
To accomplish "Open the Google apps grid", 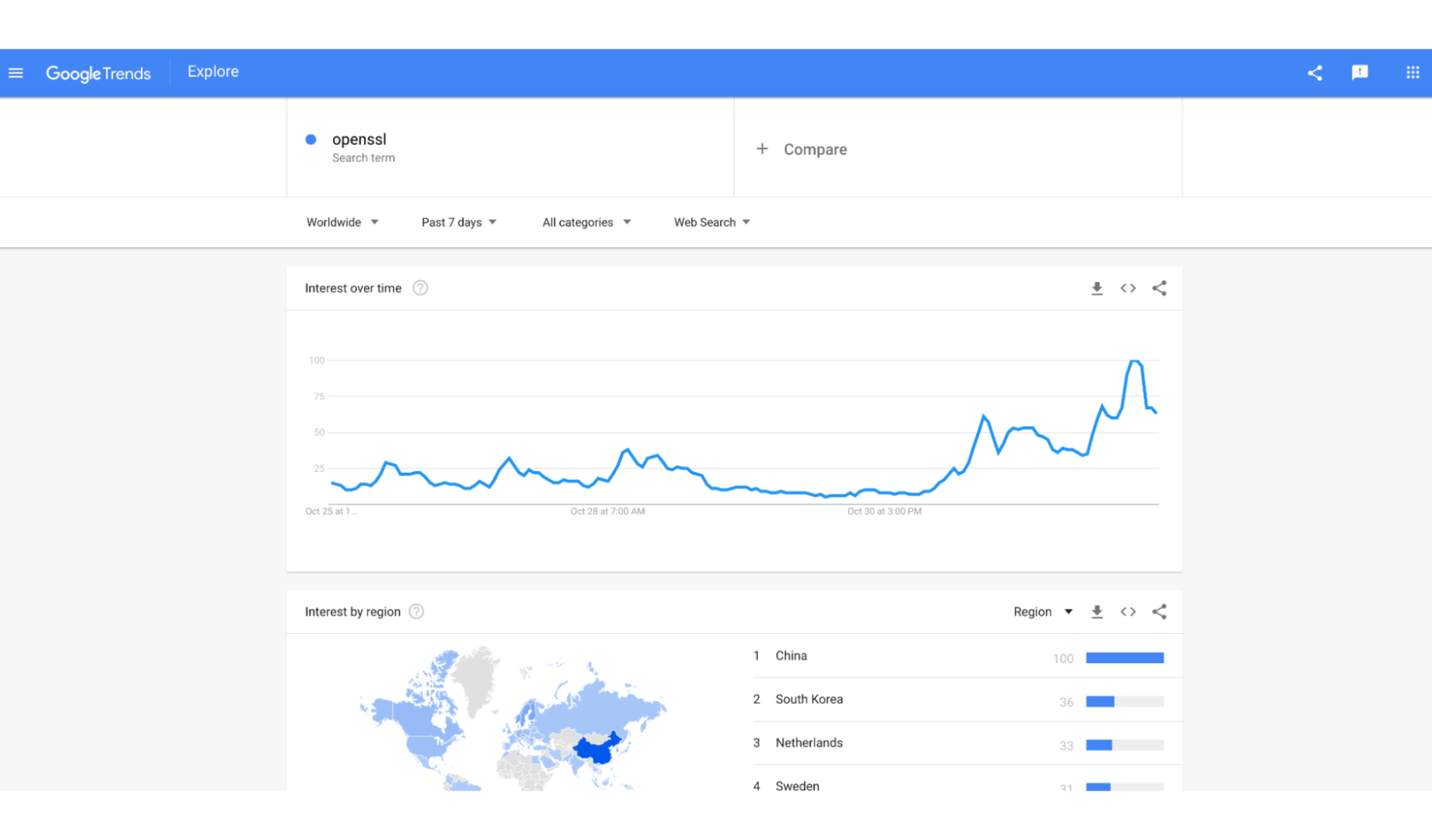I will click(x=1412, y=73).
